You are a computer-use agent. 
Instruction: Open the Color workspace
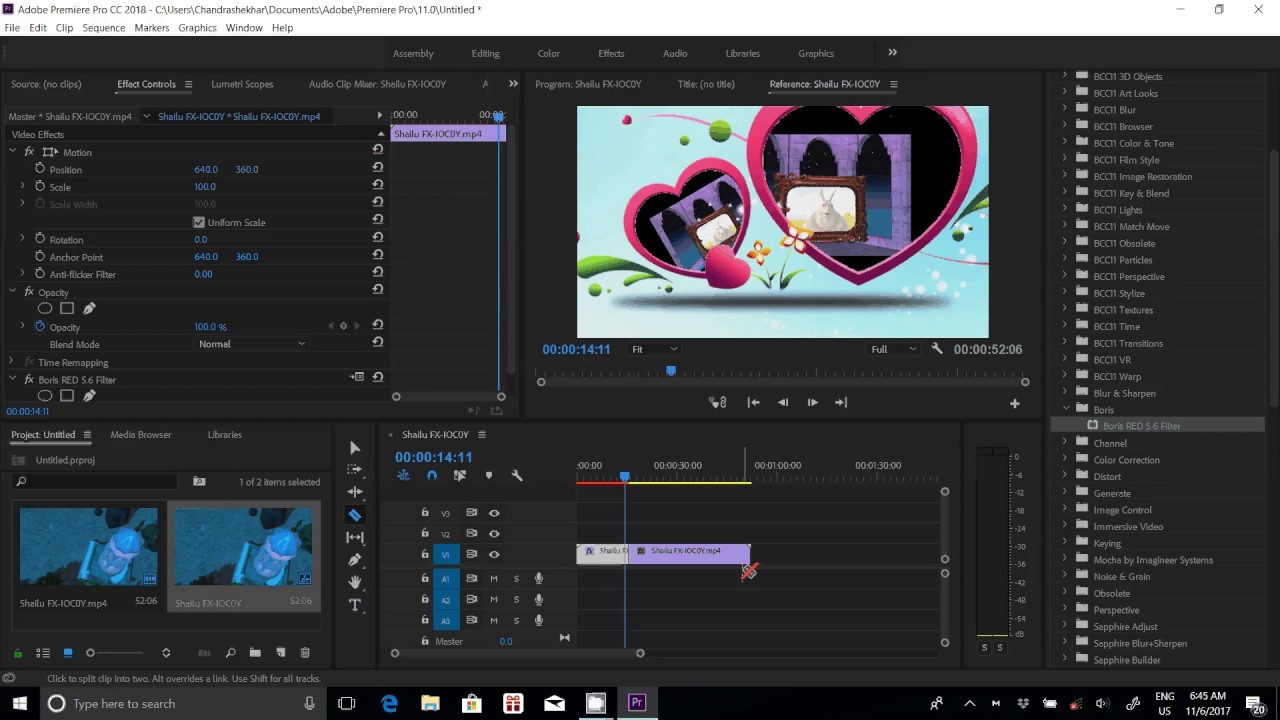coord(549,53)
